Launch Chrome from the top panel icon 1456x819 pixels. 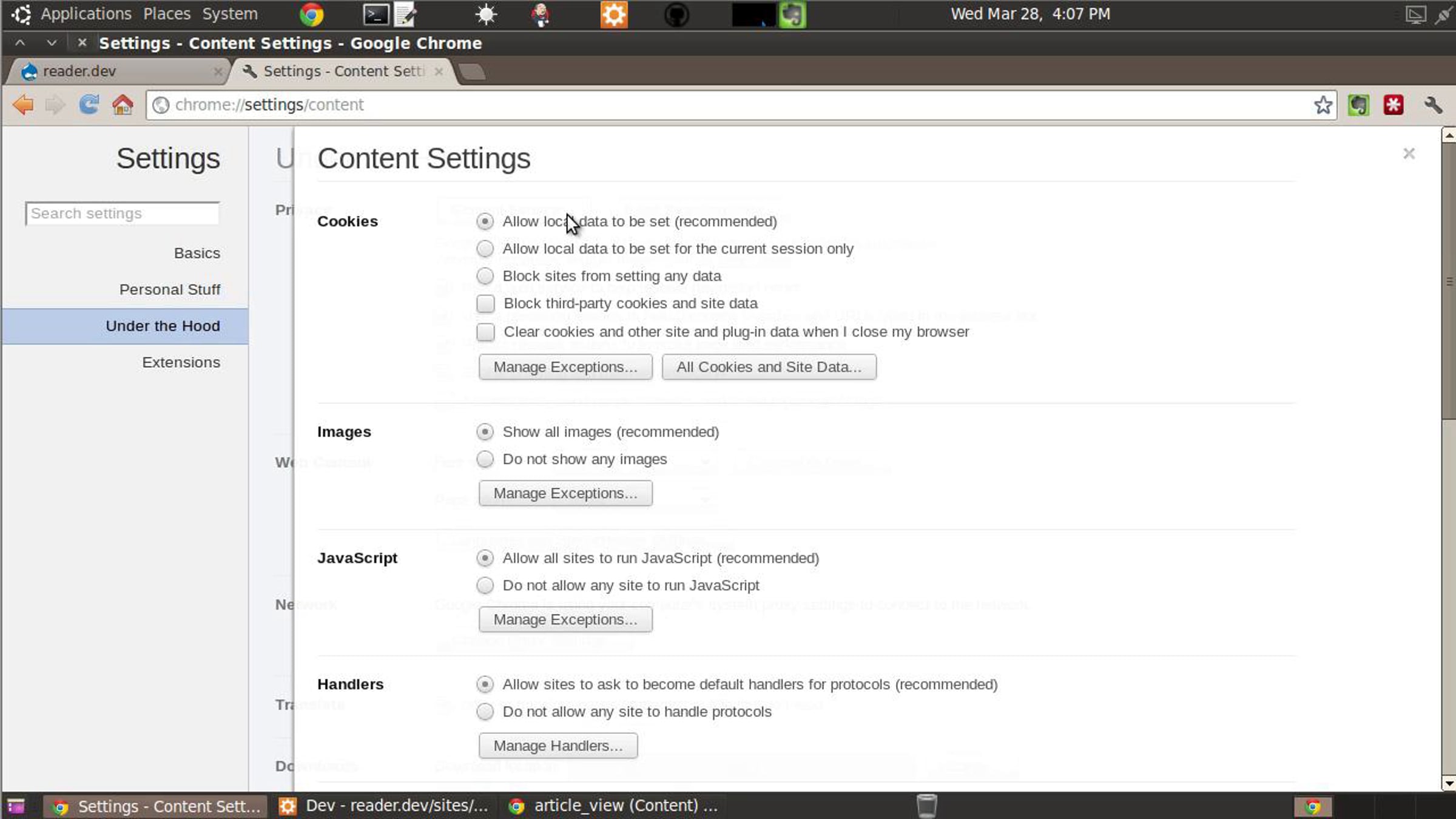(x=312, y=14)
